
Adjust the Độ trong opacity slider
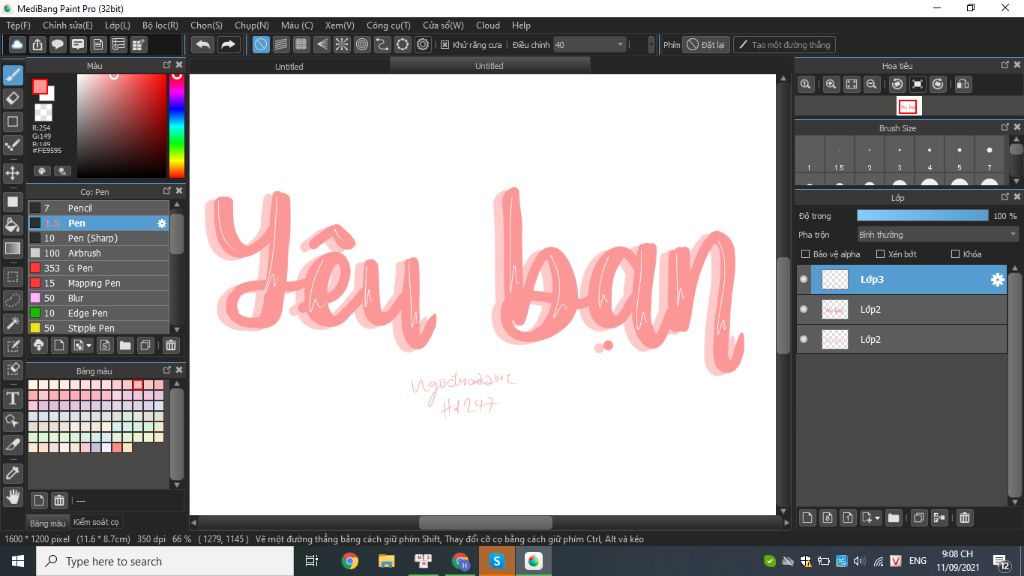(922, 216)
